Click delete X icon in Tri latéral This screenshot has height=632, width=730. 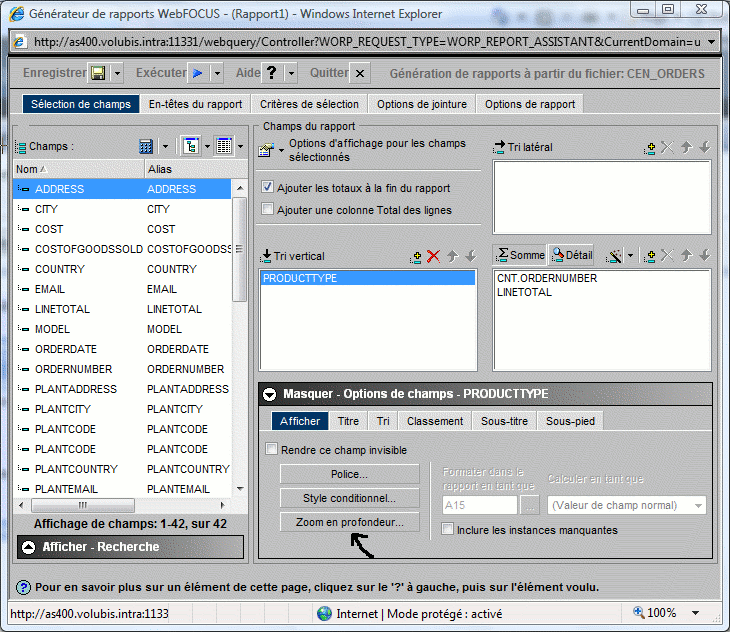click(x=667, y=148)
